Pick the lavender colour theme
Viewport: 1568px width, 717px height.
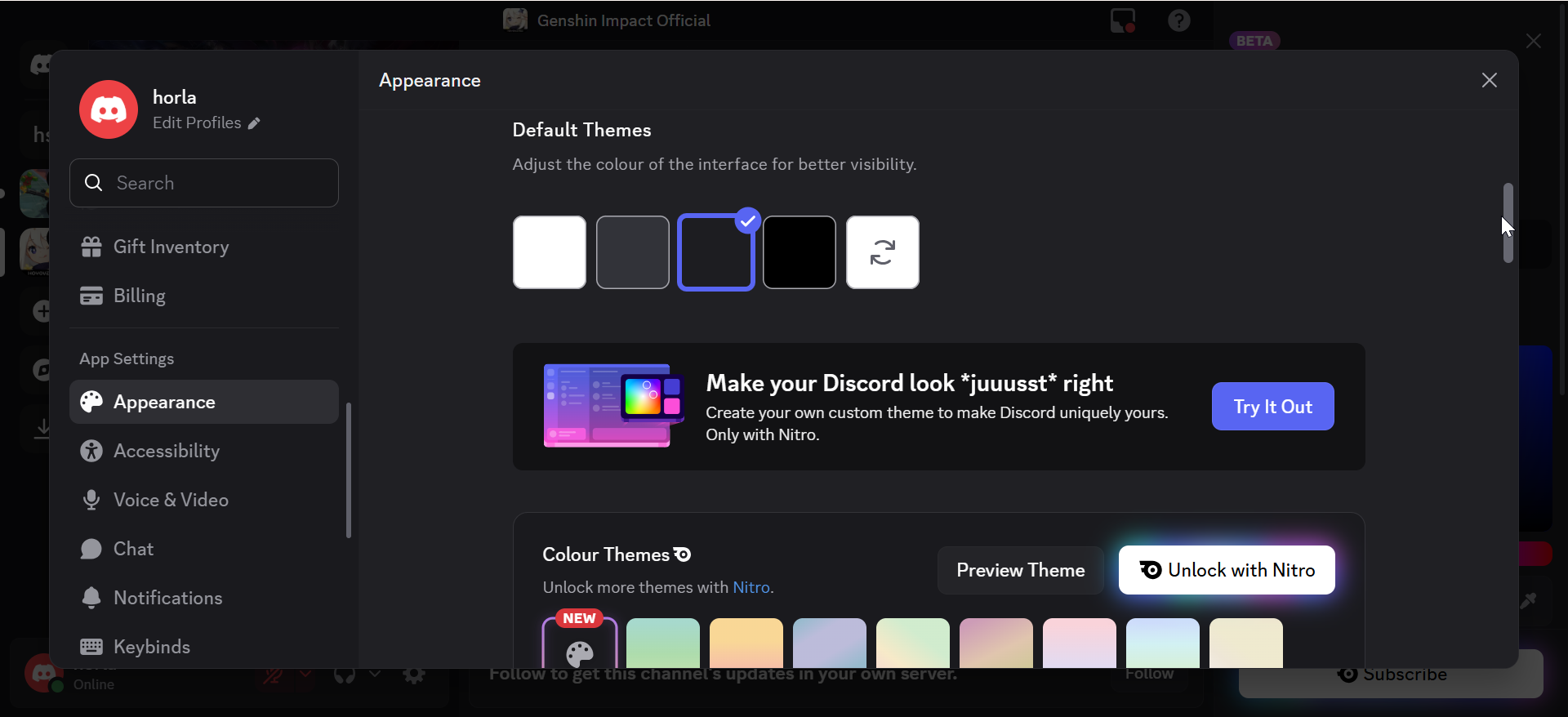coord(830,644)
